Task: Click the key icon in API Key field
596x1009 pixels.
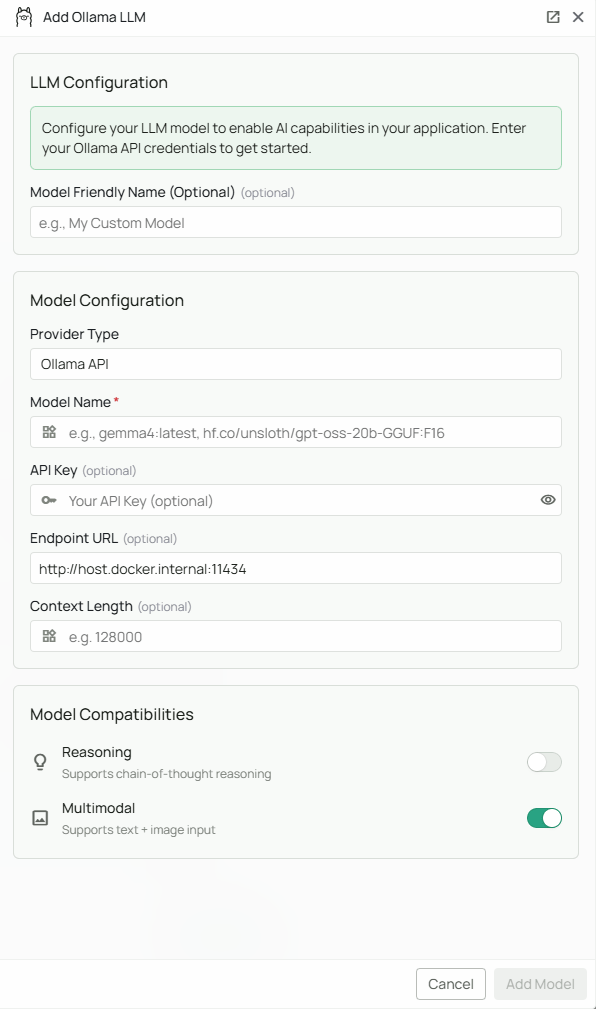Action: (x=50, y=500)
